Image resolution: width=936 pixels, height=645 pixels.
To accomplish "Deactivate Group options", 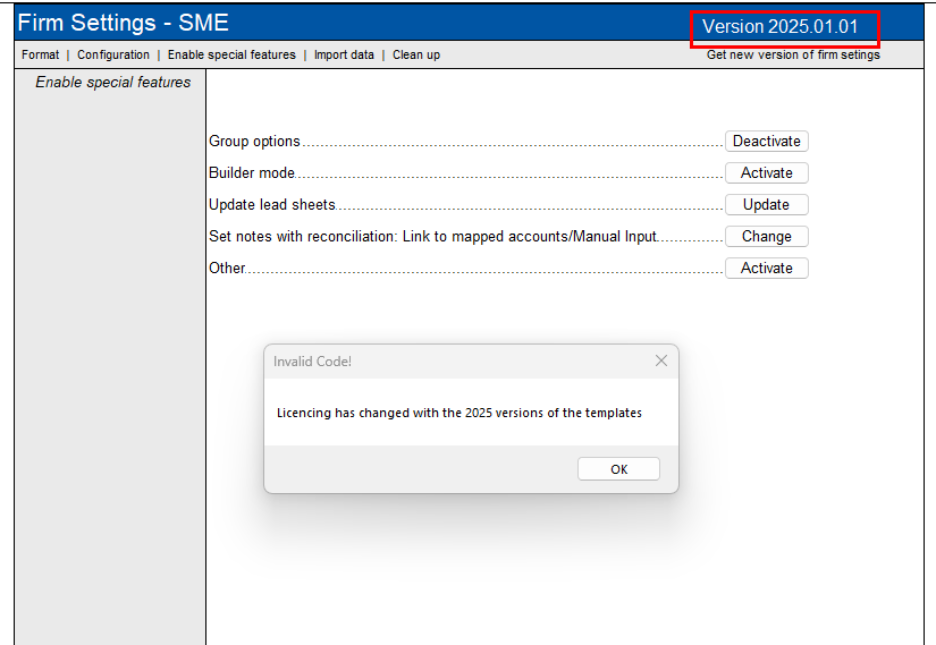I will (x=766, y=141).
